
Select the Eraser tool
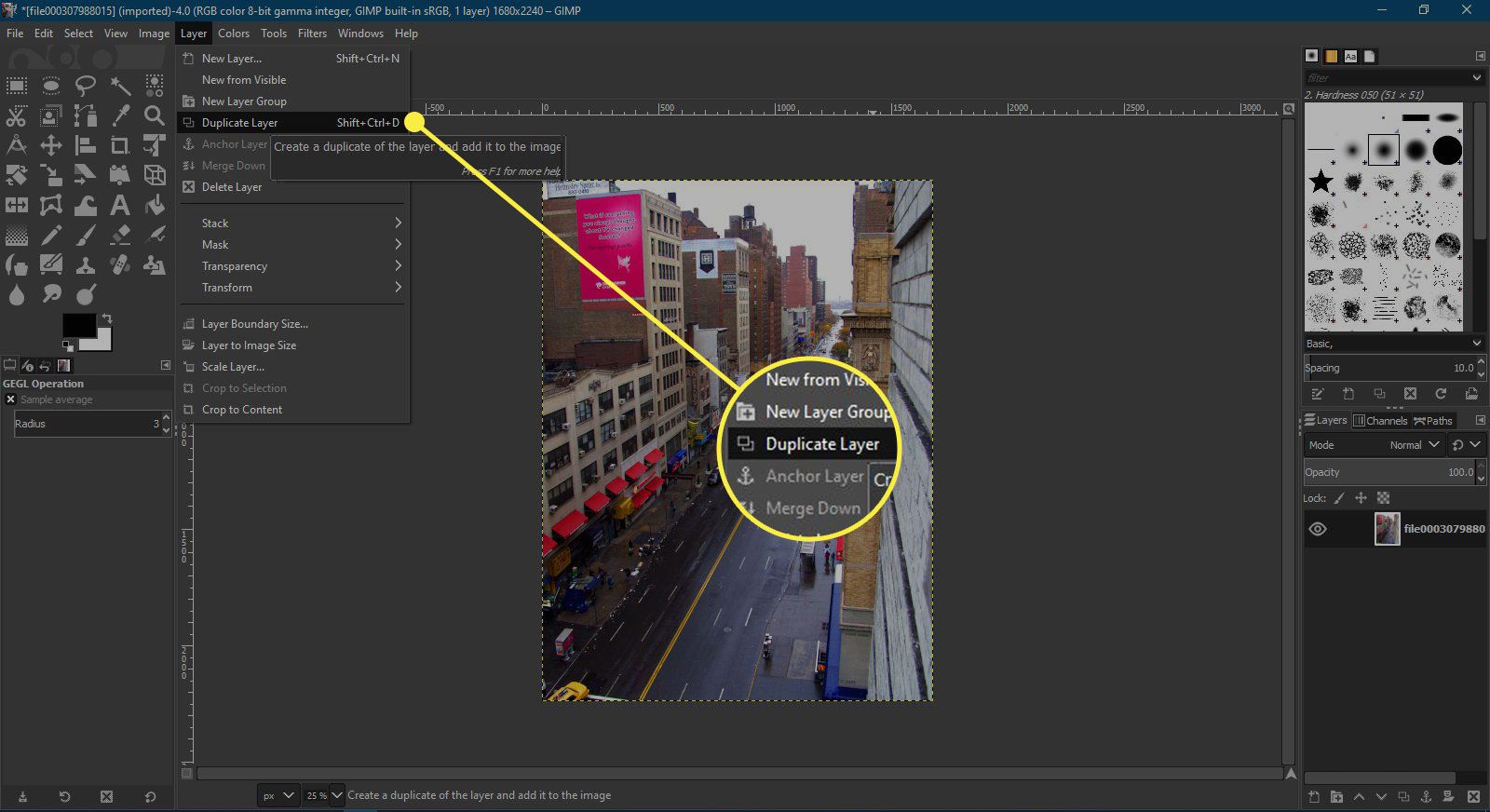pos(120,235)
